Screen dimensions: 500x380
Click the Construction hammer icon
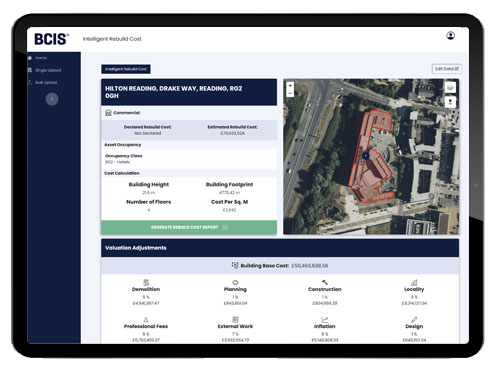coord(325,282)
